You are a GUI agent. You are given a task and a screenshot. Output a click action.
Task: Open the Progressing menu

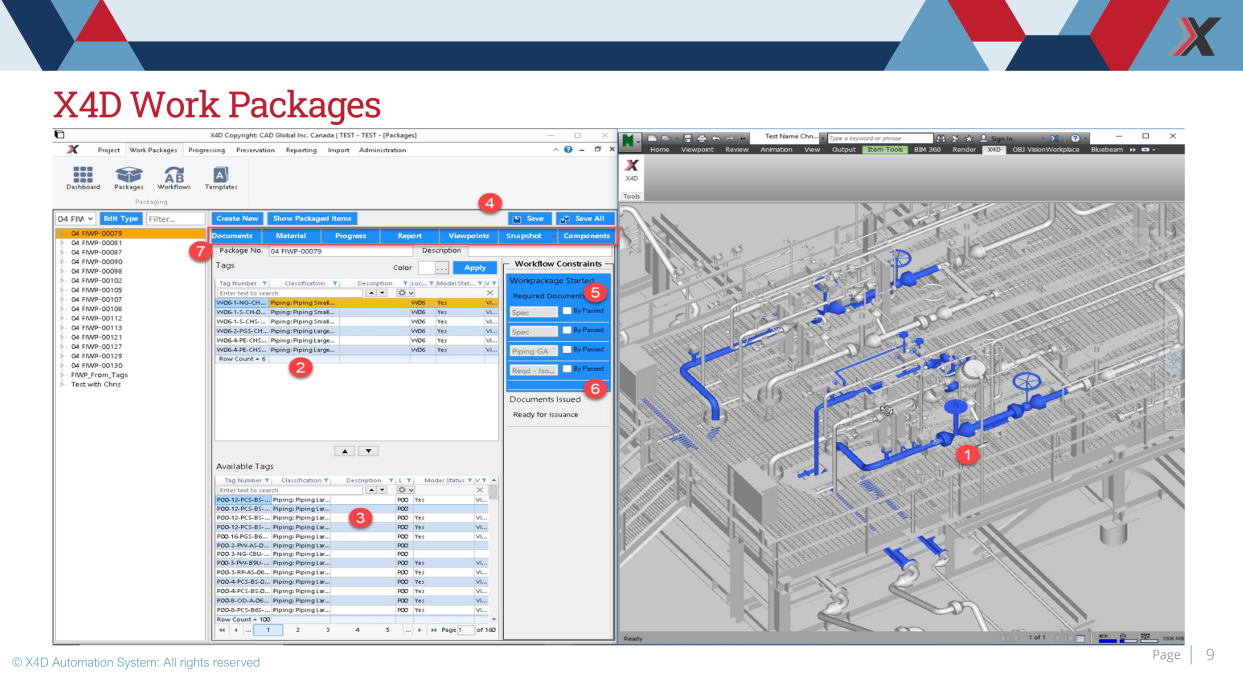pyautogui.click(x=207, y=150)
